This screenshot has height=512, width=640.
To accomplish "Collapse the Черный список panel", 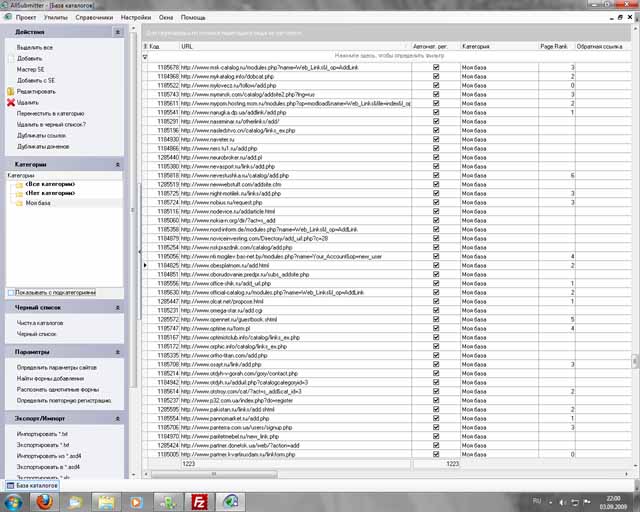I will click(x=118, y=307).
